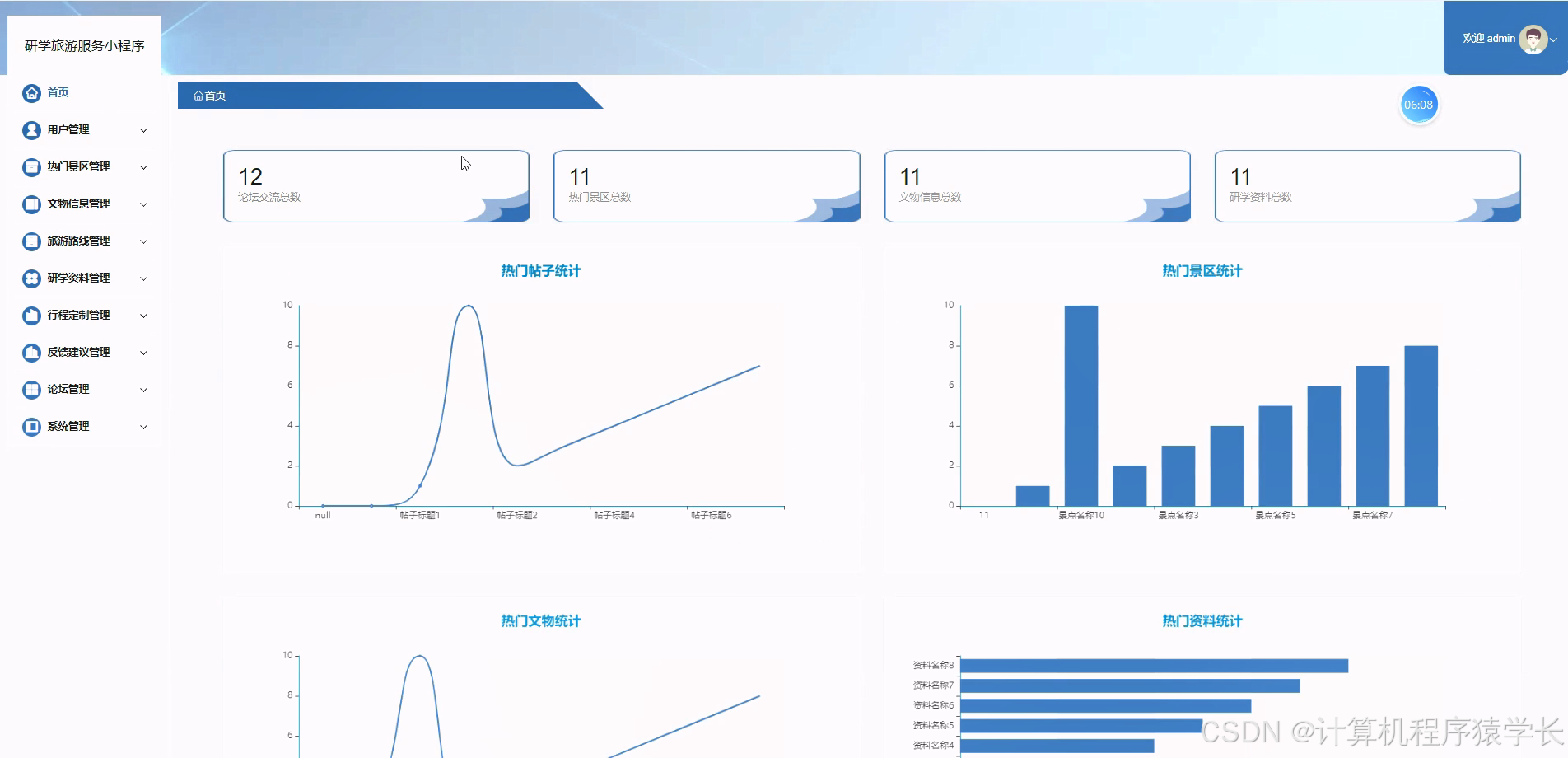Click the 文物信息总数 stat card
The width and height of the screenshot is (1568, 758).
pos(1038,186)
